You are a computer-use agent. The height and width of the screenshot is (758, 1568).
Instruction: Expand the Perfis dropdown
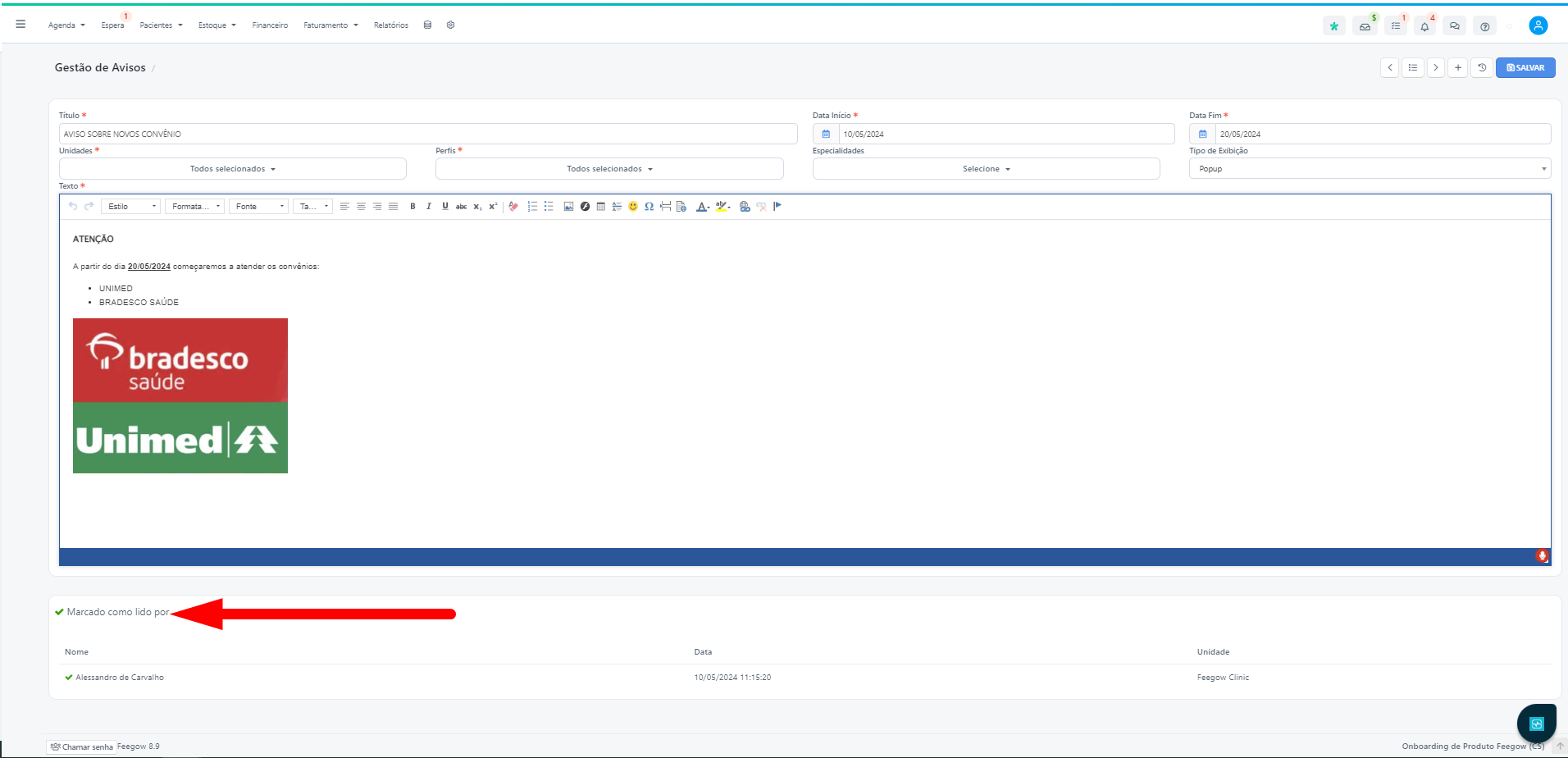609,169
